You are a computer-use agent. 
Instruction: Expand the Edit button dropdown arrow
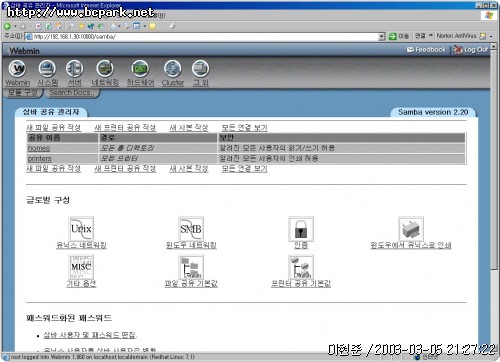(145, 26)
